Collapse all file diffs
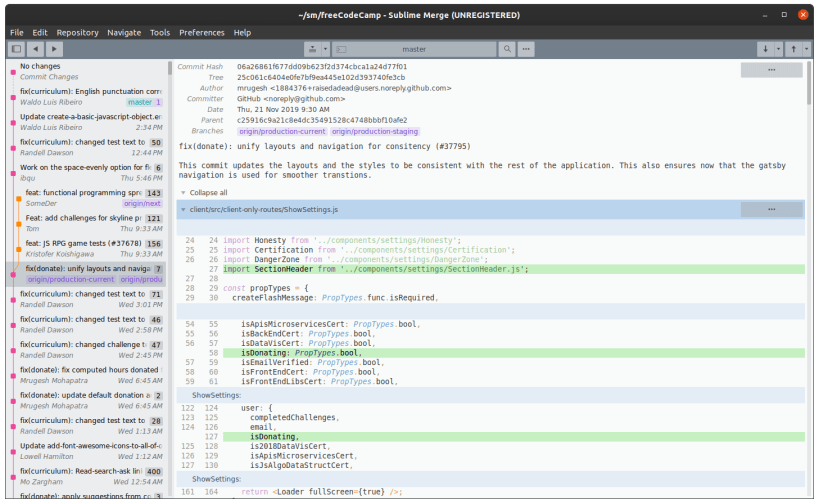 click(x=204, y=193)
